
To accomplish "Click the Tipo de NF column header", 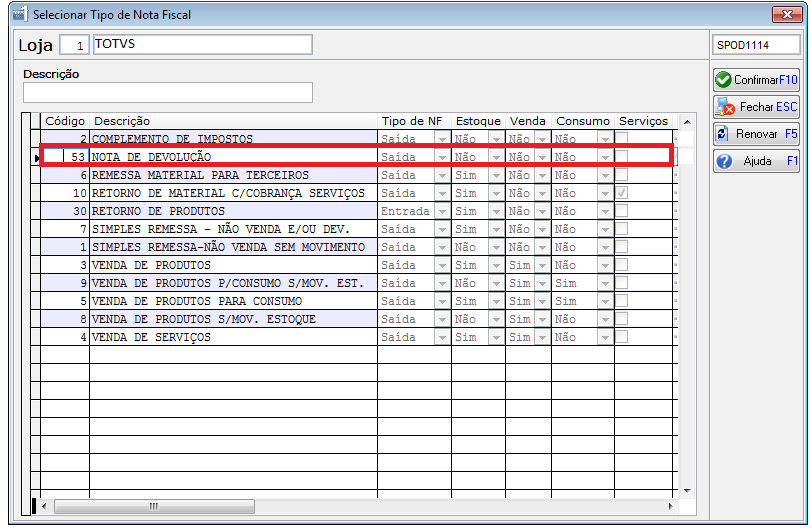I will [414, 121].
